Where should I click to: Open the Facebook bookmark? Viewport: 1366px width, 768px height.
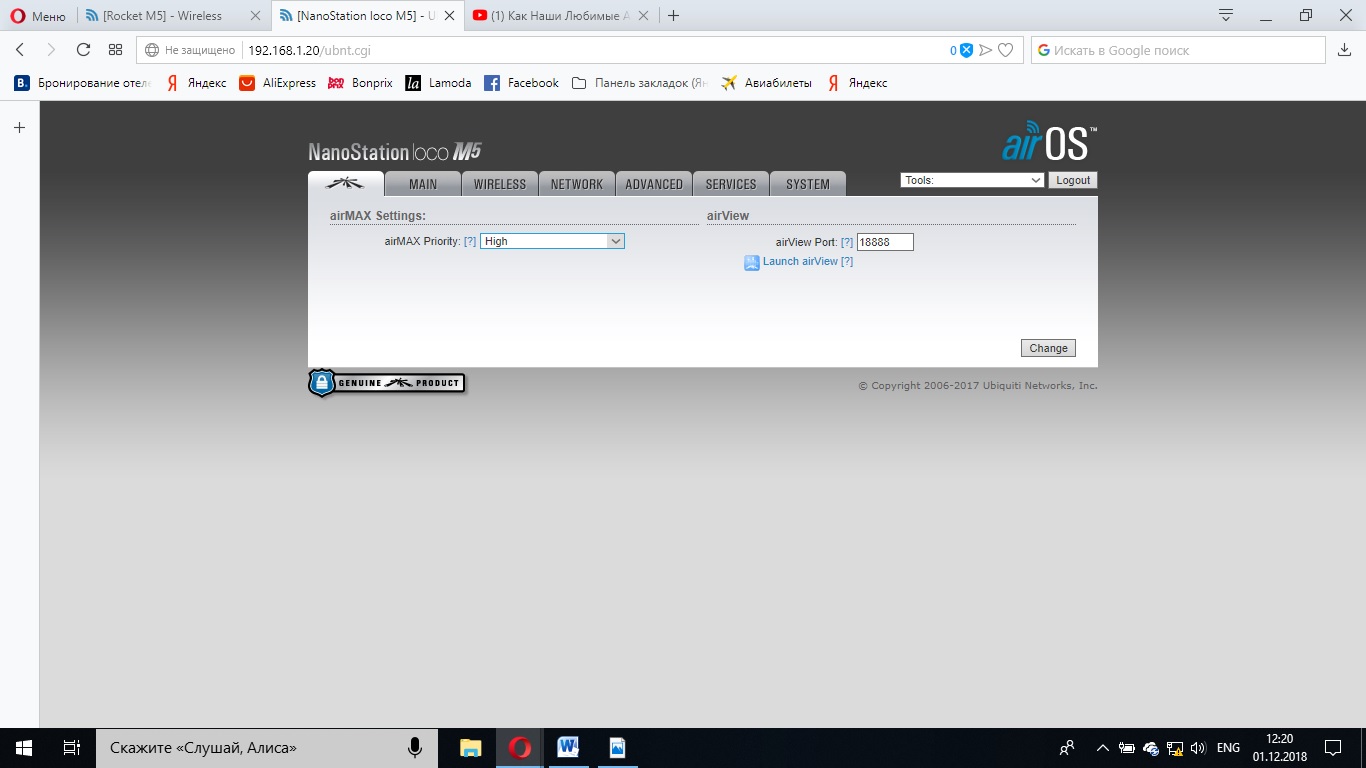pyautogui.click(x=521, y=83)
